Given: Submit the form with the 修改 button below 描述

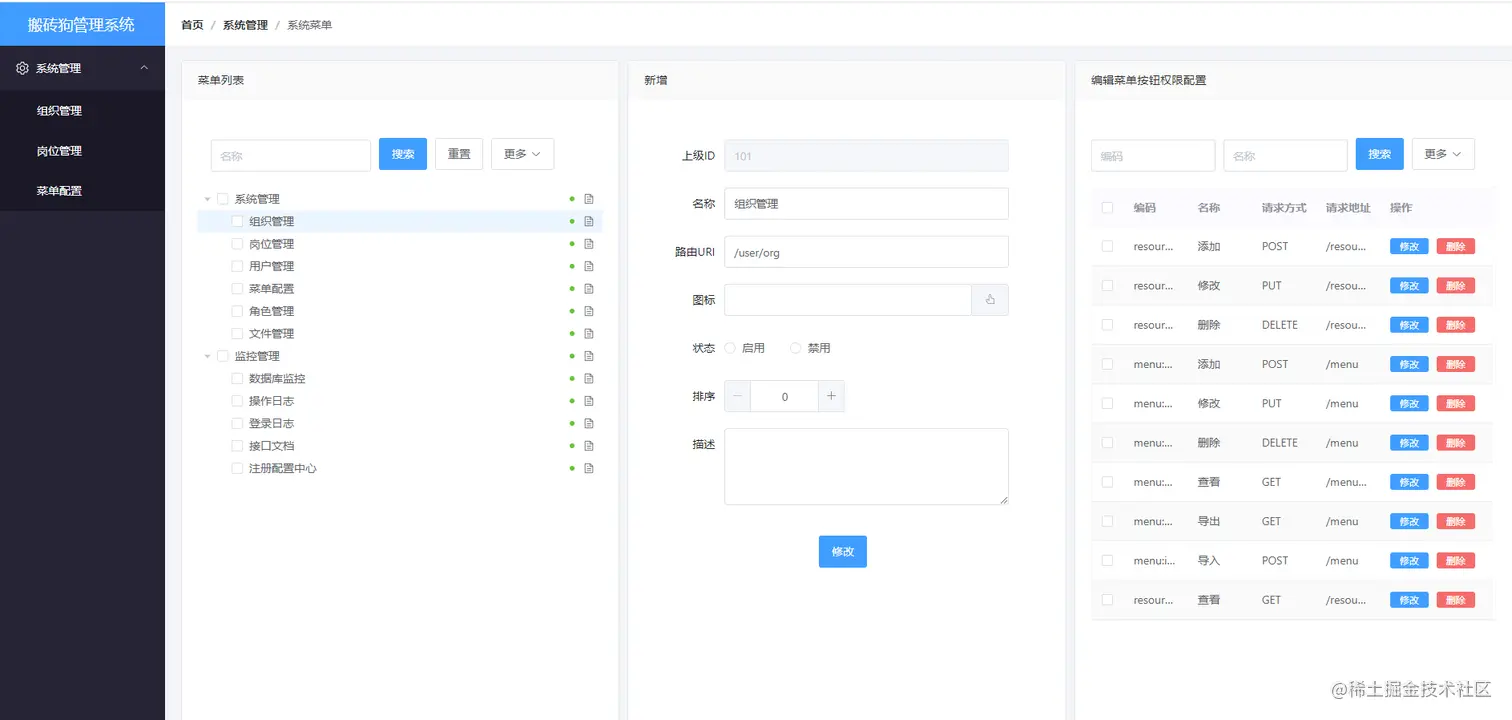Looking at the screenshot, I should [843, 552].
